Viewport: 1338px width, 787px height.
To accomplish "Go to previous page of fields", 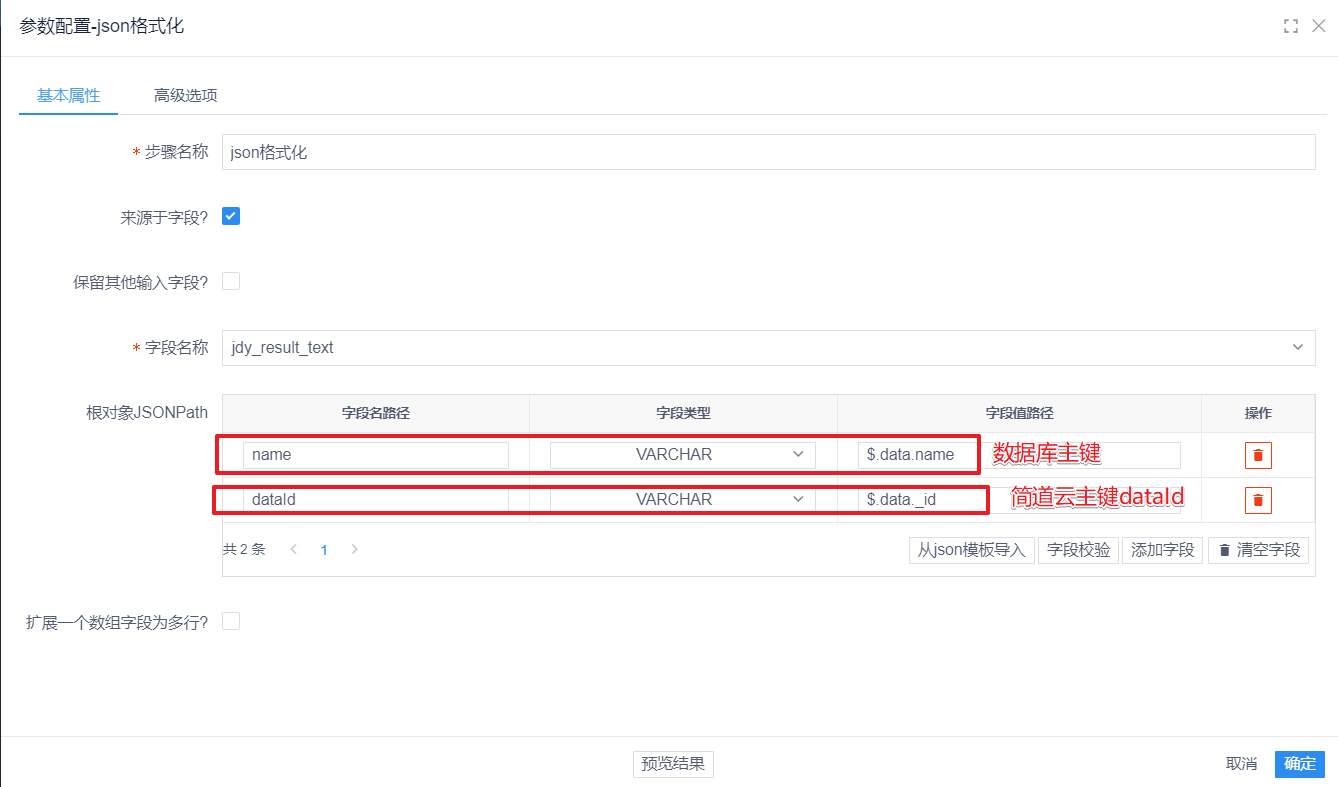I will click(293, 549).
